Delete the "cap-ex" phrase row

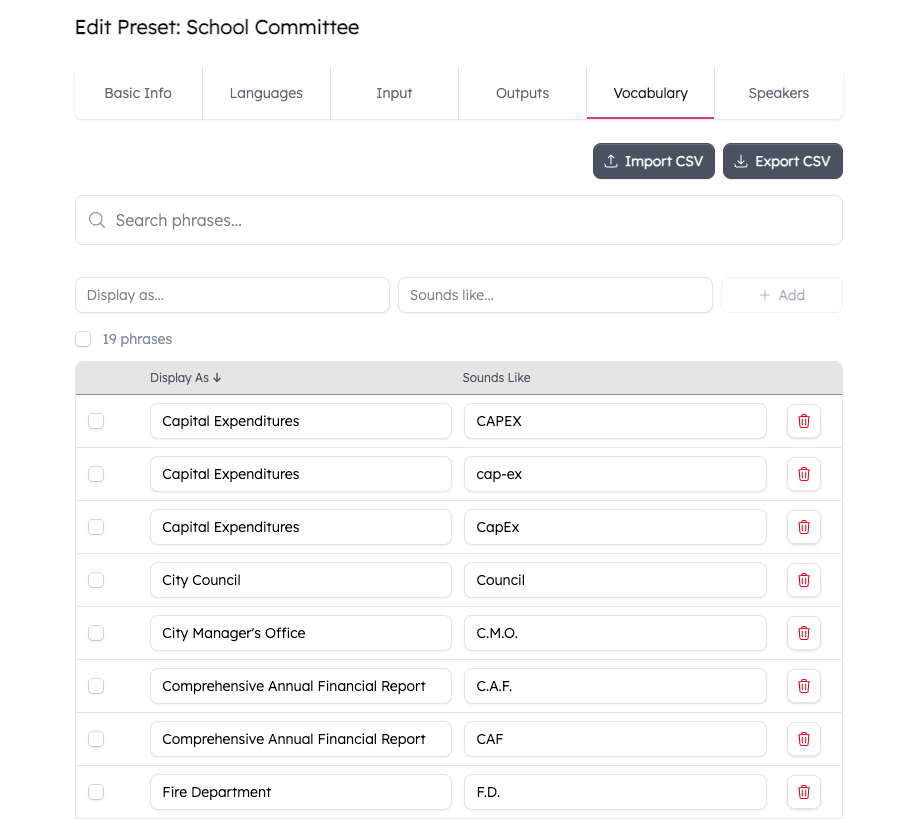[x=803, y=474]
